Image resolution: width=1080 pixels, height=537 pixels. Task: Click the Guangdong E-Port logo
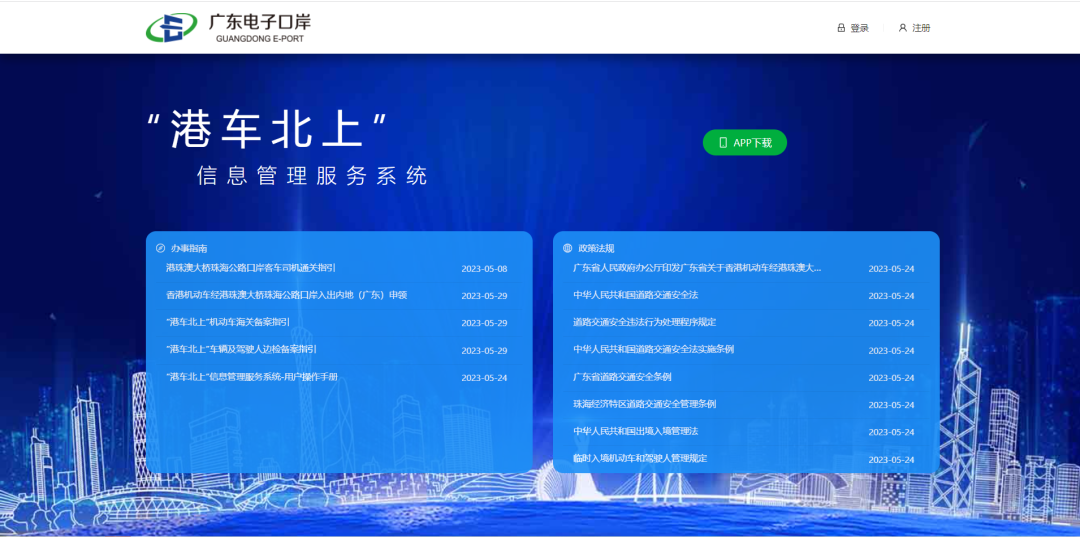pos(228,28)
